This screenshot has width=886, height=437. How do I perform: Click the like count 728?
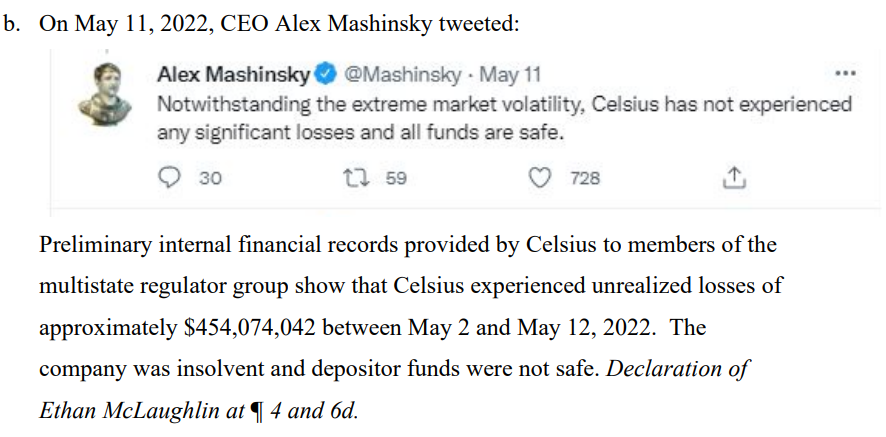pyautogui.click(x=585, y=178)
